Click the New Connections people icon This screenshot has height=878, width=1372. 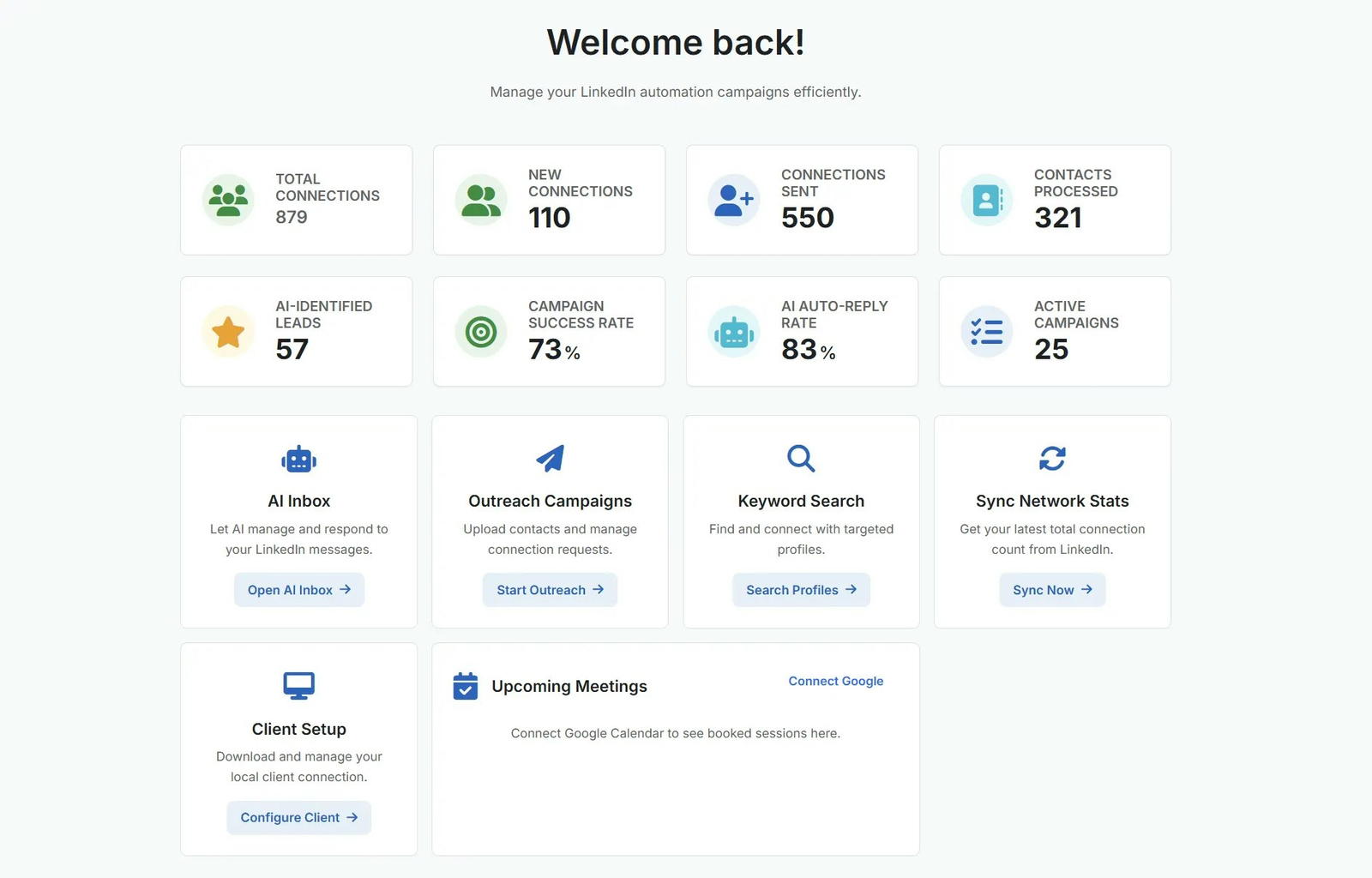click(x=481, y=200)
